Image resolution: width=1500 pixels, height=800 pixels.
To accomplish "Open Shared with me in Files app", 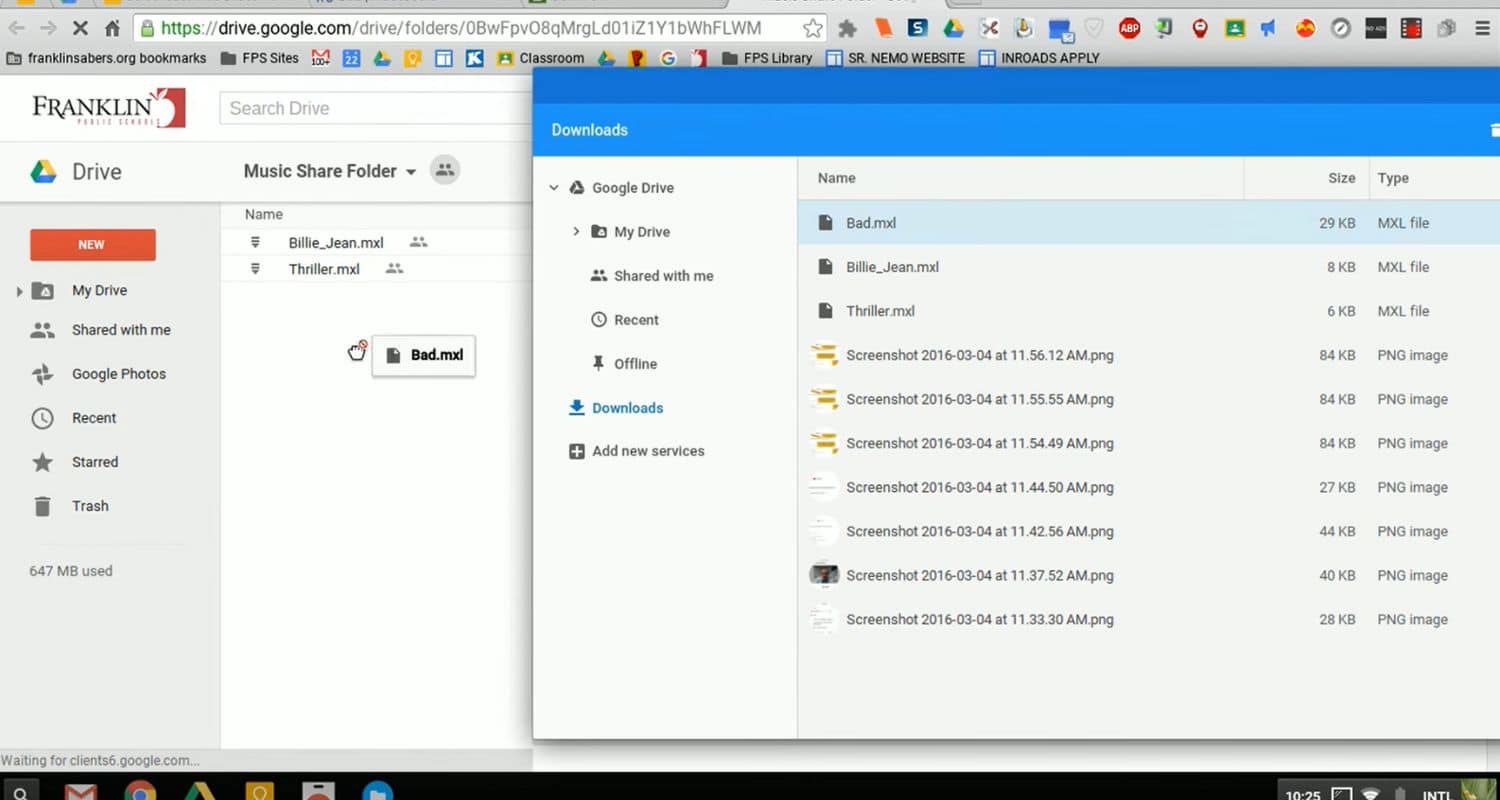I will point(664,275).
